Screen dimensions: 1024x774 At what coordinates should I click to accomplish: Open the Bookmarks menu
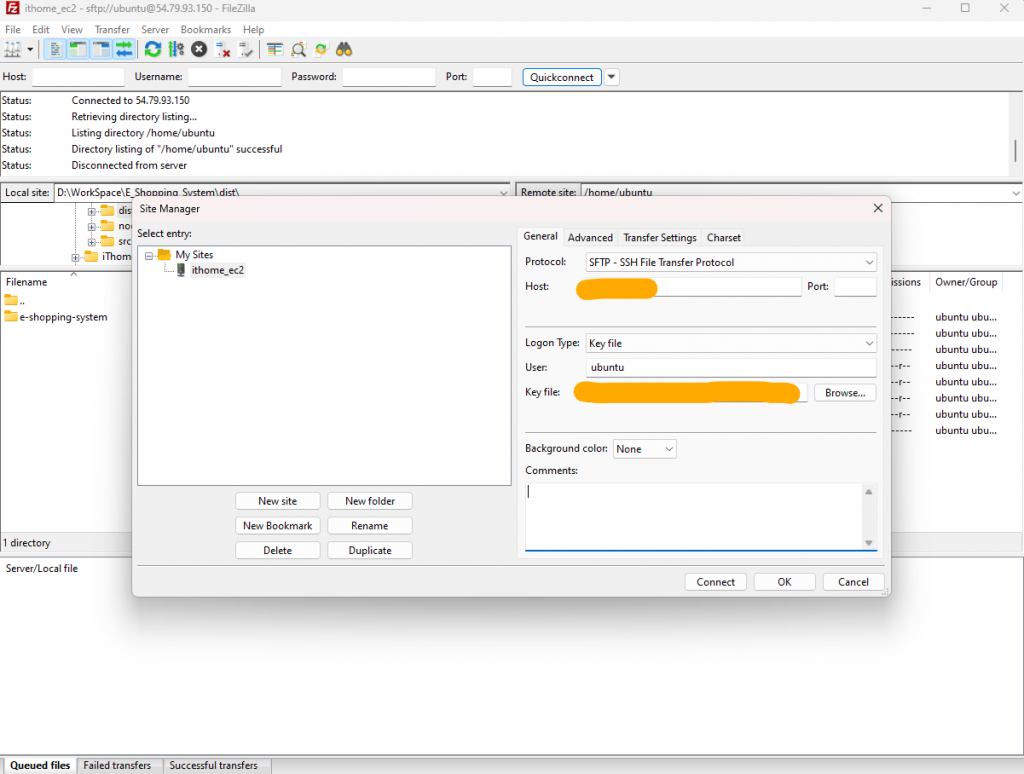[206, 29]
